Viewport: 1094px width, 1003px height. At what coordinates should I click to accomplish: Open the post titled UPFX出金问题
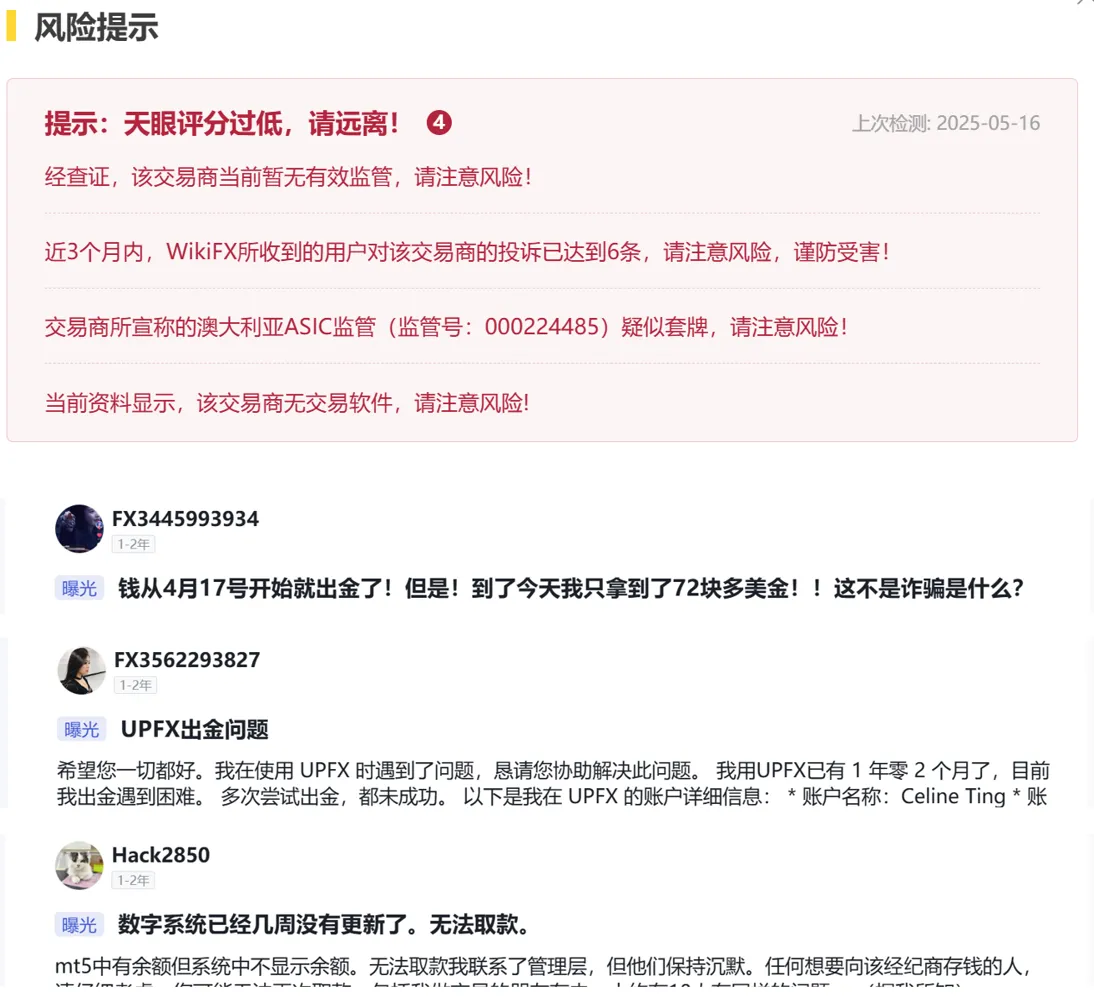point(195,730)
